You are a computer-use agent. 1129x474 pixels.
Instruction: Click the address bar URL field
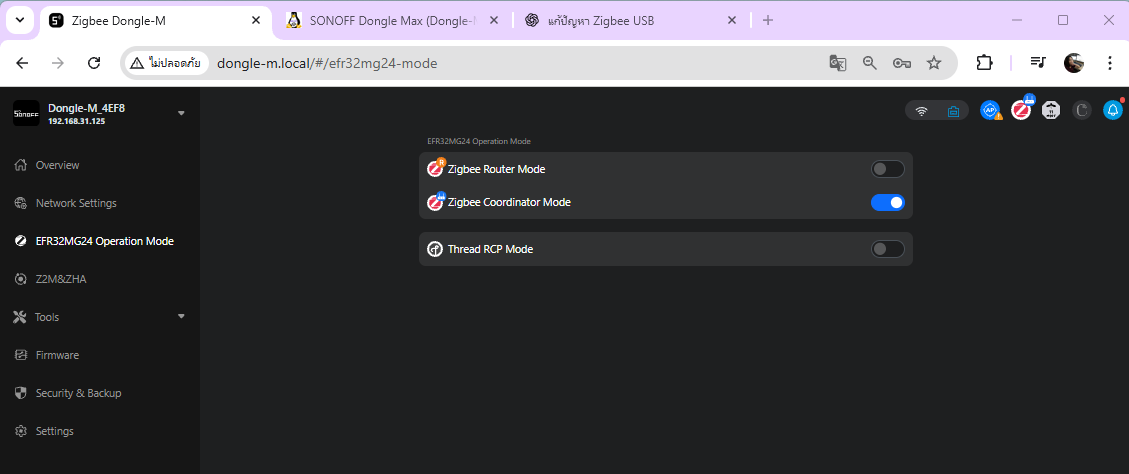[x=500, y=63]
